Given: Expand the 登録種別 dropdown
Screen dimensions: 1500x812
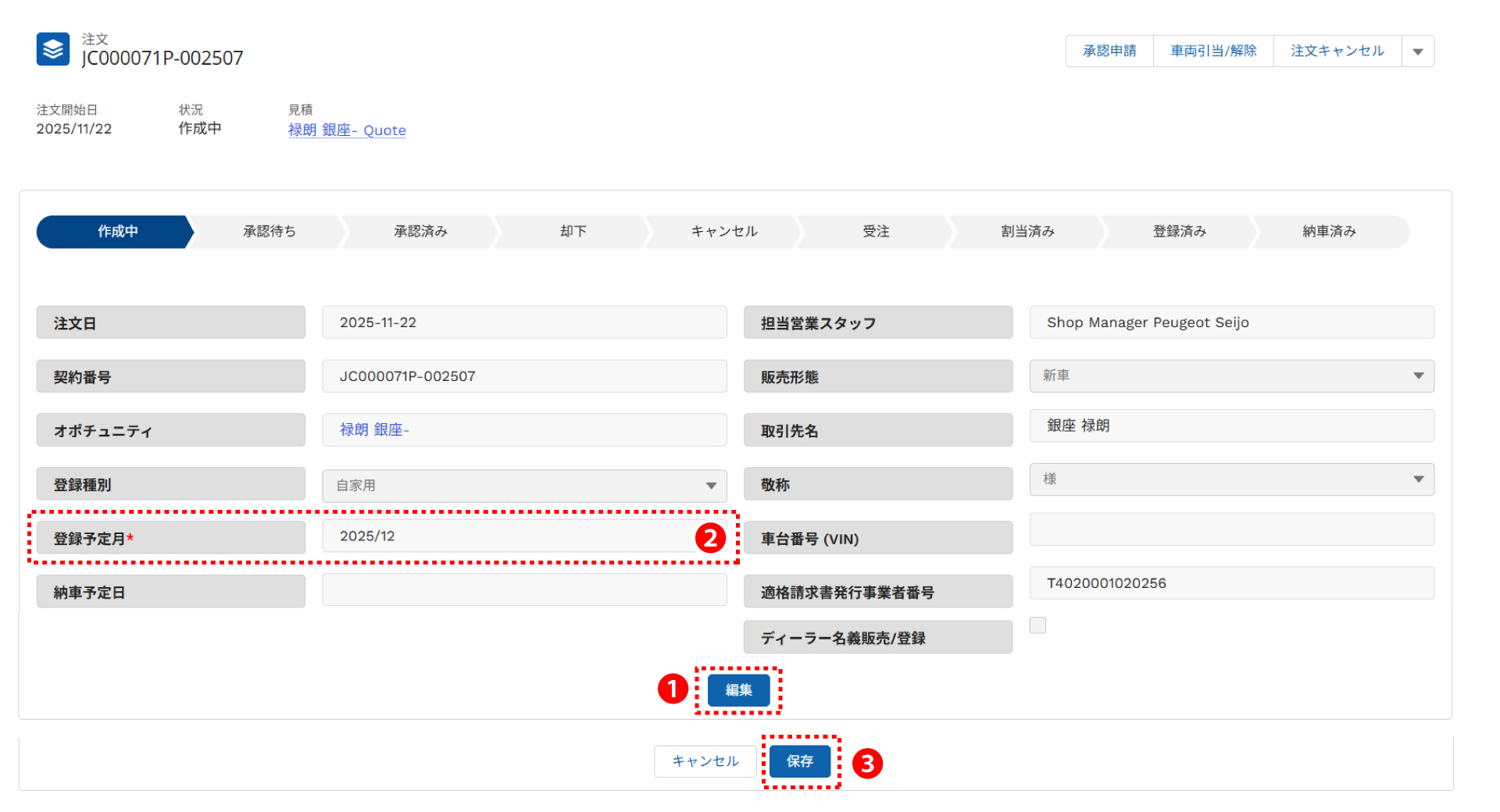Looking at the screenshot, I should pyautogui.click(x=524, y=486).
